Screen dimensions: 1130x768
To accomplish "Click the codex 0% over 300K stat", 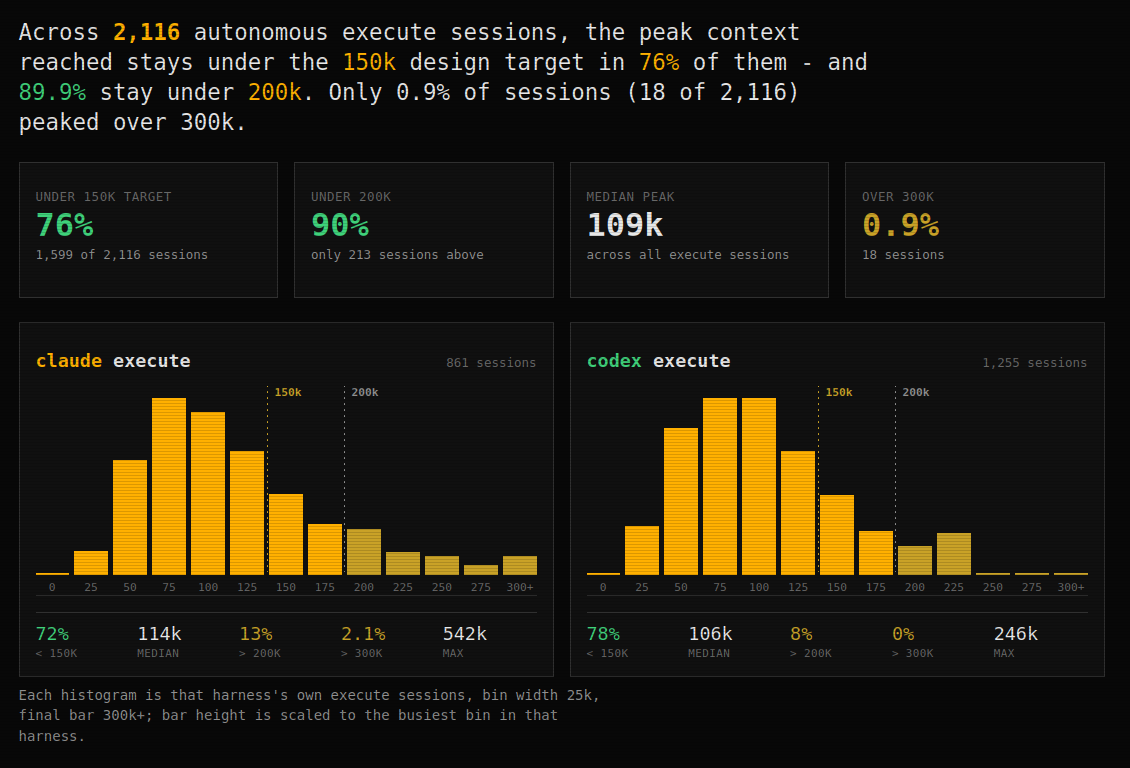I will (x=903, y=634).
